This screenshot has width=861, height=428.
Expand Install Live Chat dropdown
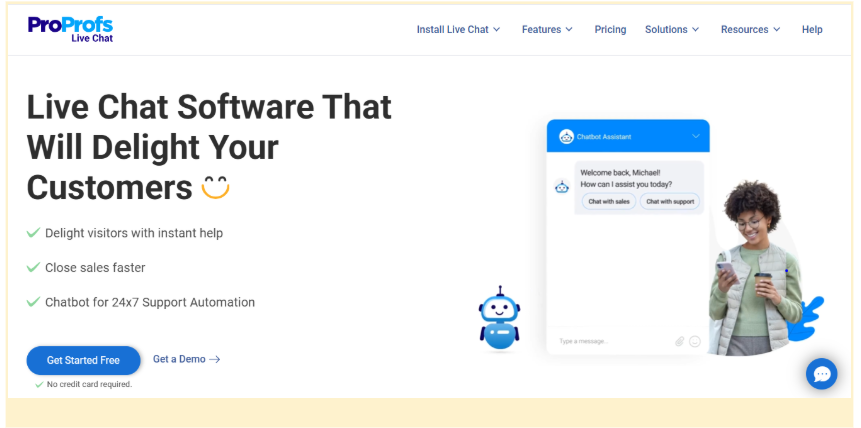click(x=459, y=30)
